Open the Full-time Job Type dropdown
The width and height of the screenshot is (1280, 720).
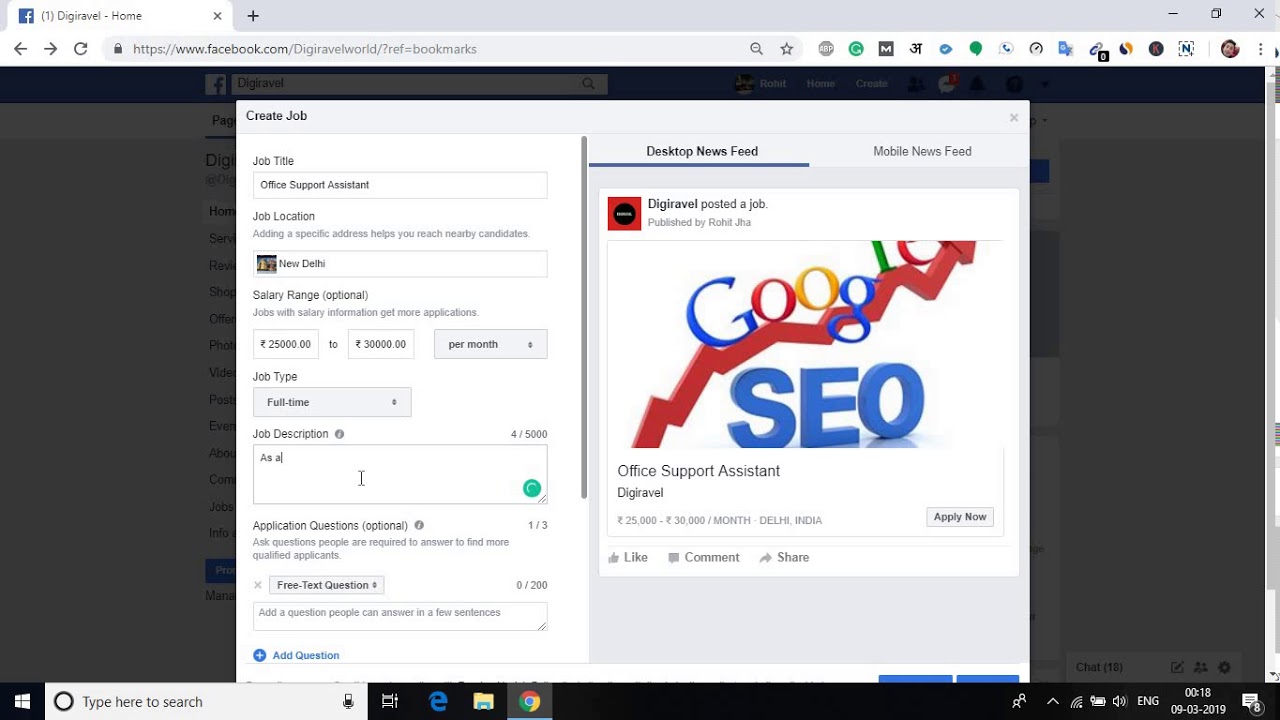click(332, 402)
